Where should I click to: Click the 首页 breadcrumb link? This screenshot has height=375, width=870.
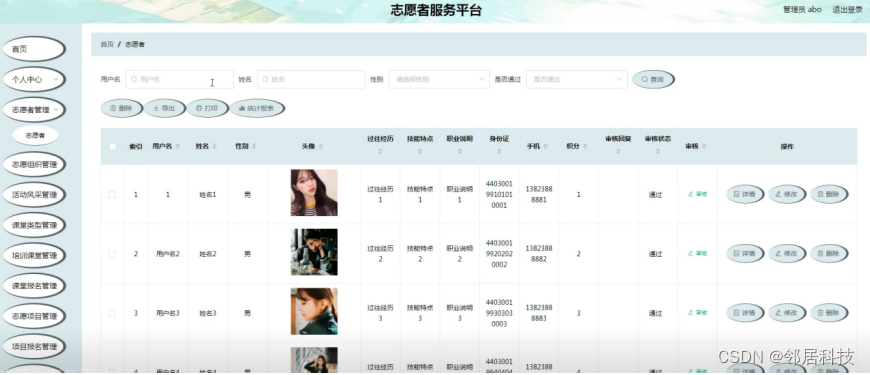[107, 44]
